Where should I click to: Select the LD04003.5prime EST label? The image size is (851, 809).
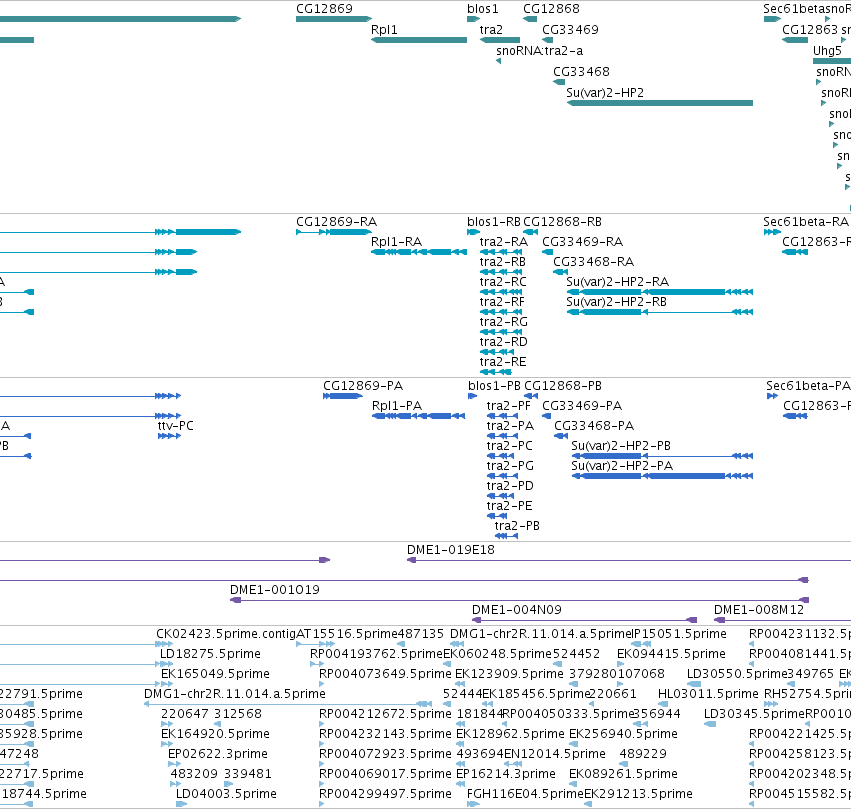tap(226, 794)
